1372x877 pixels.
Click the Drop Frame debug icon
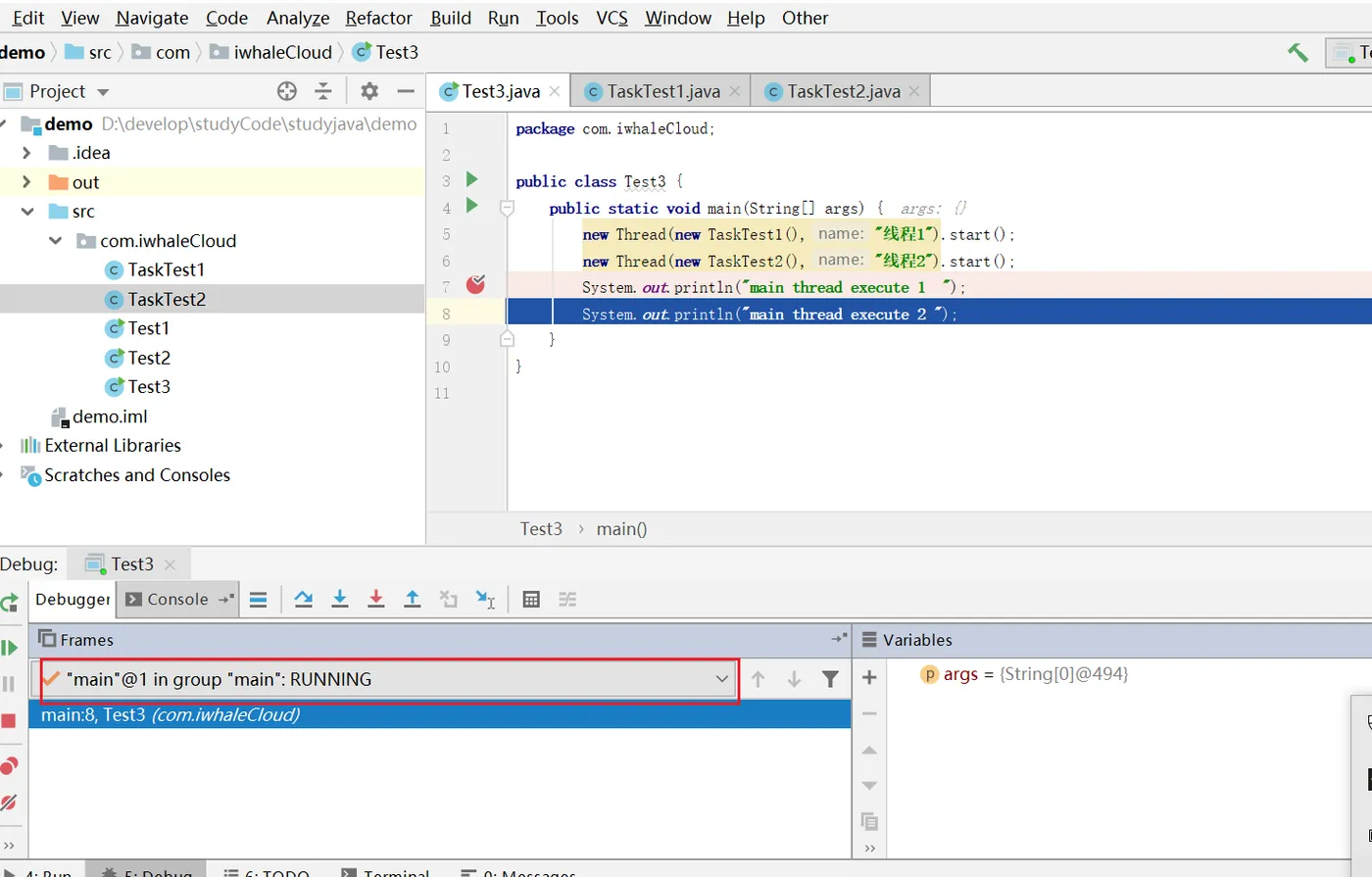pyautogui.click(x=449, y=599)
